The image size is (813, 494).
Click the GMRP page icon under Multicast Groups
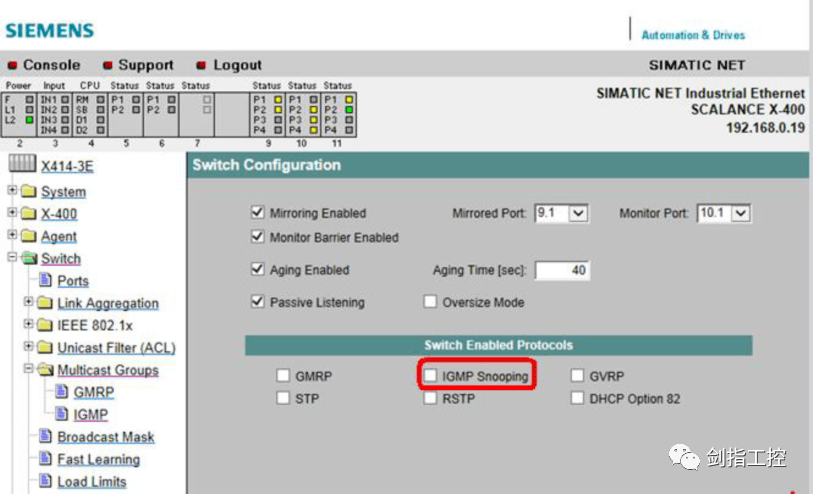62,391
